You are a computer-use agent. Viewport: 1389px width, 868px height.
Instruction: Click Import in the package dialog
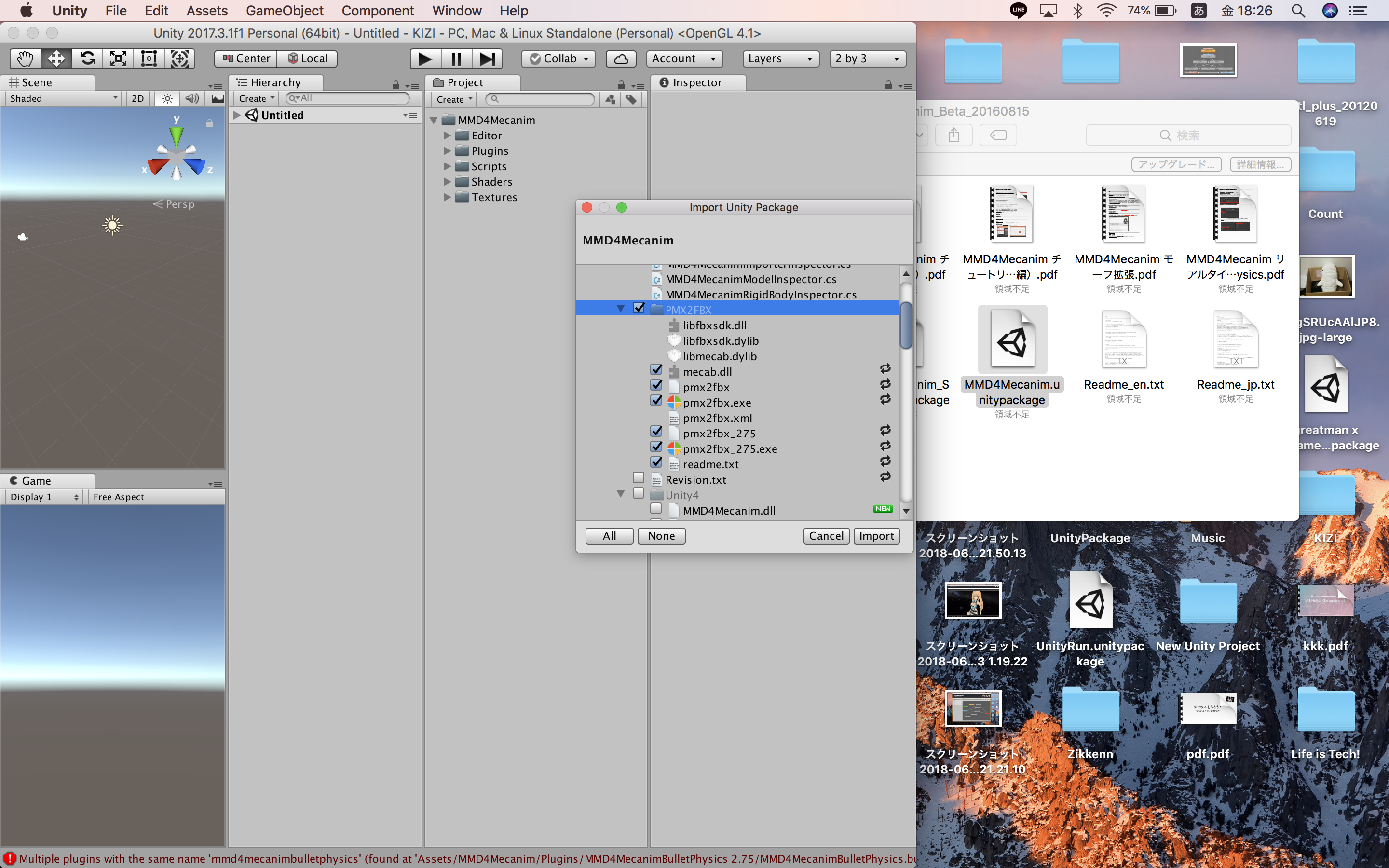pyautogui.click(x=876, y=536)
